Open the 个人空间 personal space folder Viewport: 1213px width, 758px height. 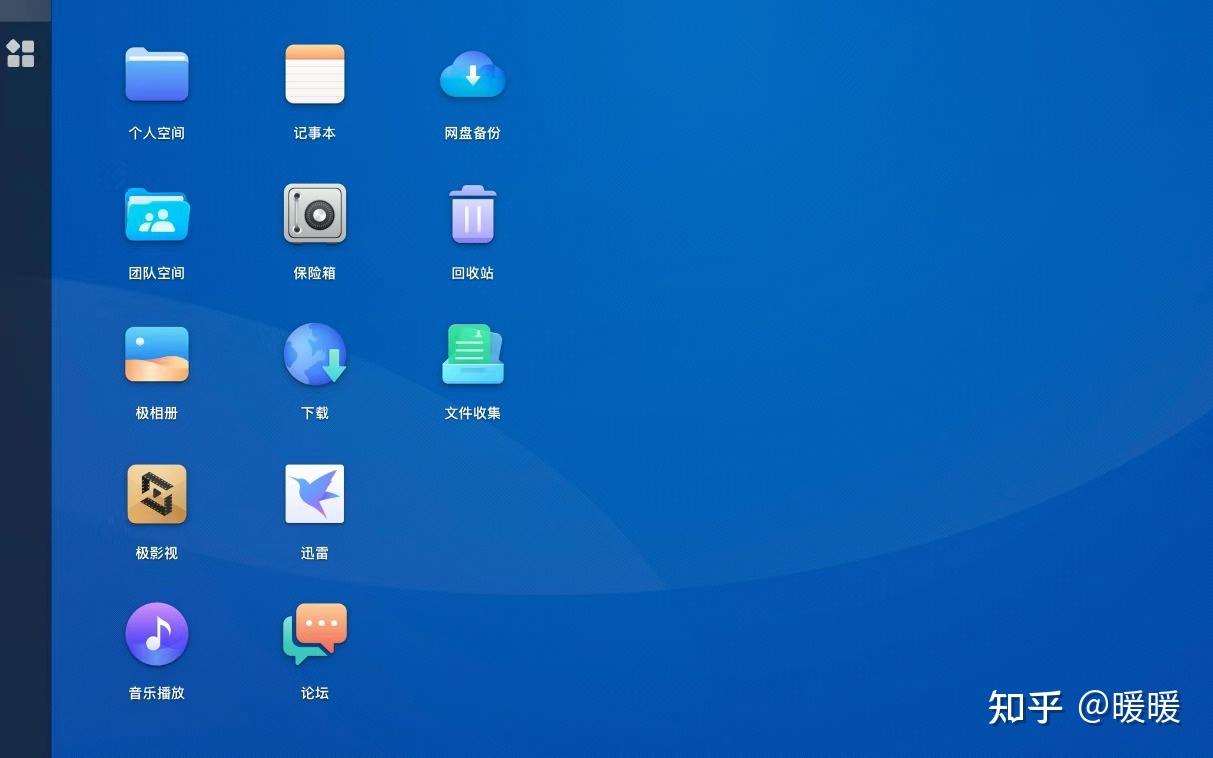(x=156, y=73)
